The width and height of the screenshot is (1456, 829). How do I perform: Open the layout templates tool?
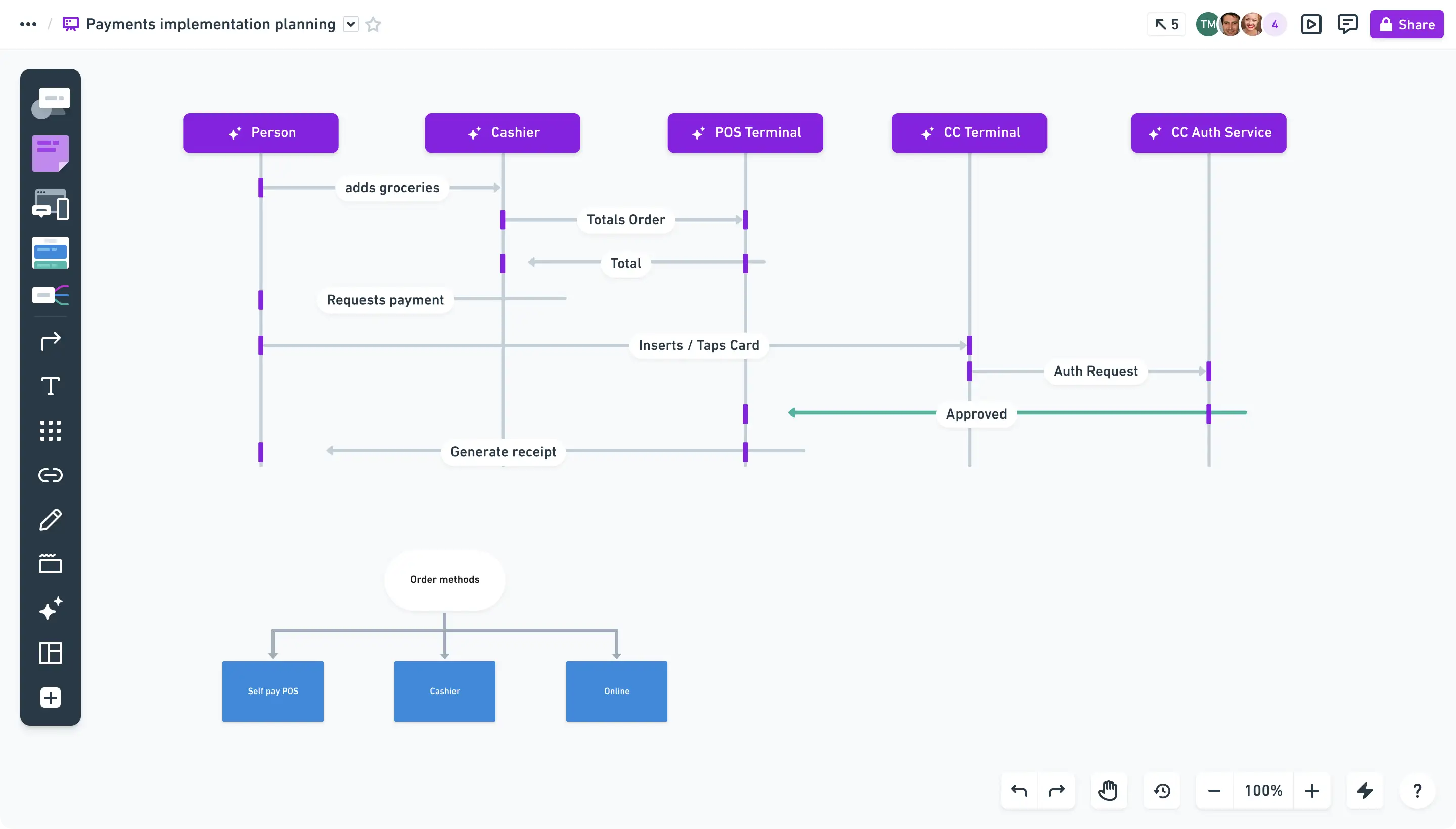coord(50,653)
